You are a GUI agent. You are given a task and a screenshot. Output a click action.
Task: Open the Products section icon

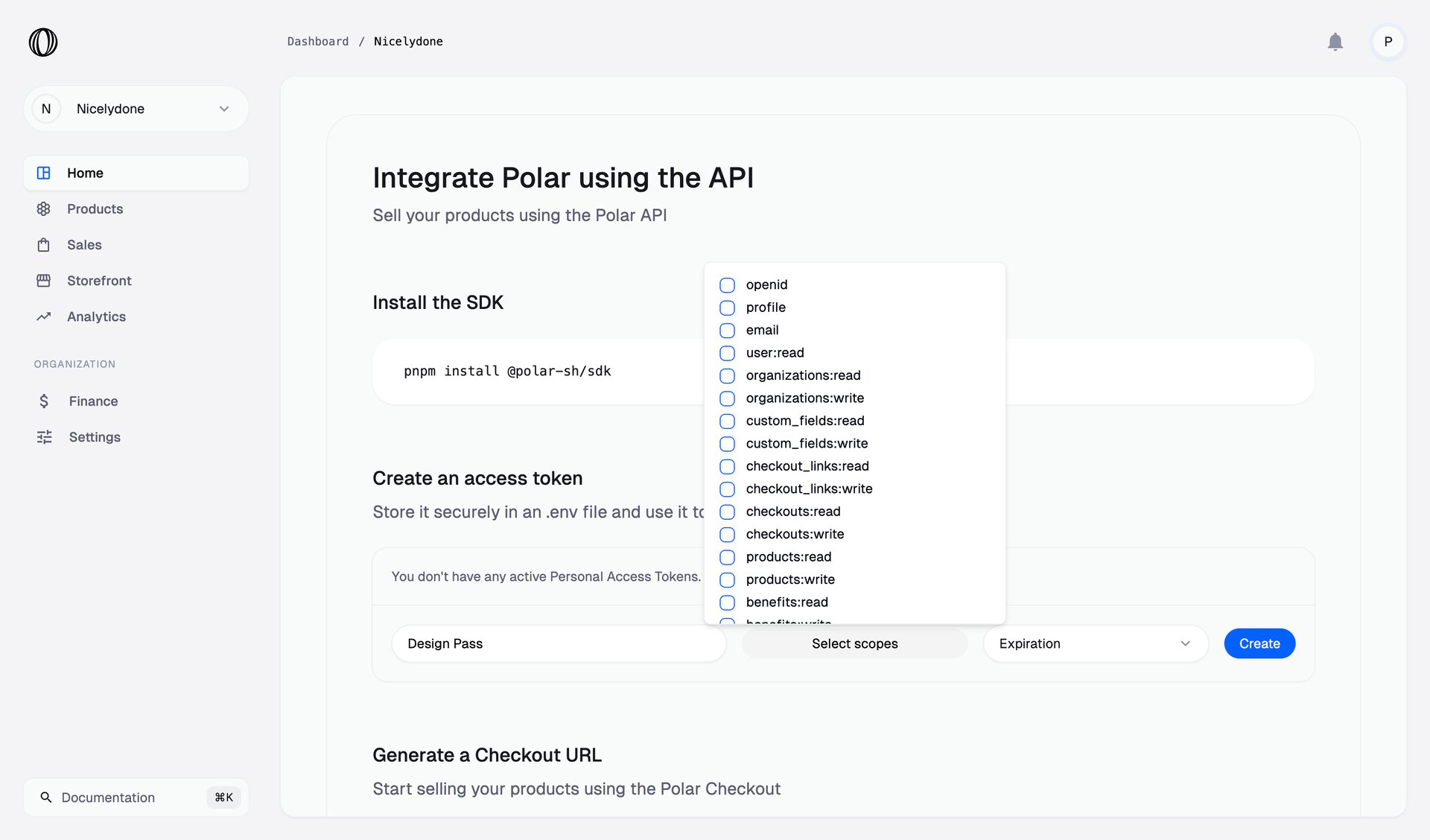pyautogui.click(x=44, y=209)
